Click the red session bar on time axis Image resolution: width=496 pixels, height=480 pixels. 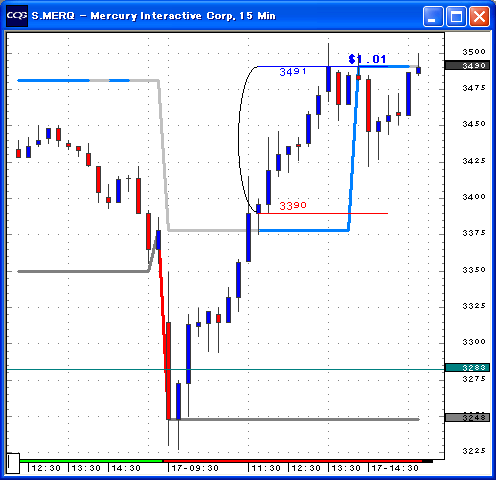click(x=293, y=461)
